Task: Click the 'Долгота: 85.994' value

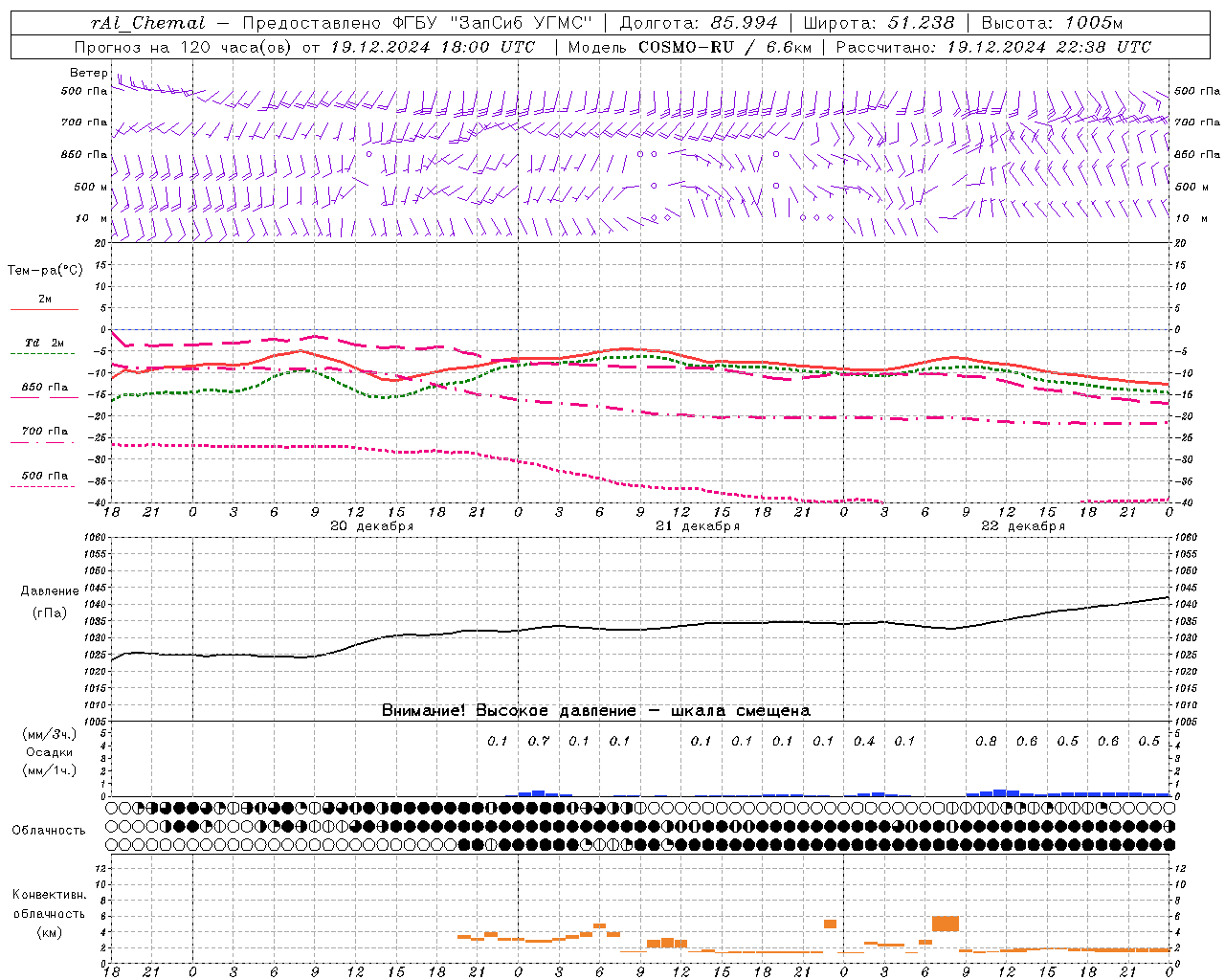Action: point(699,23)
